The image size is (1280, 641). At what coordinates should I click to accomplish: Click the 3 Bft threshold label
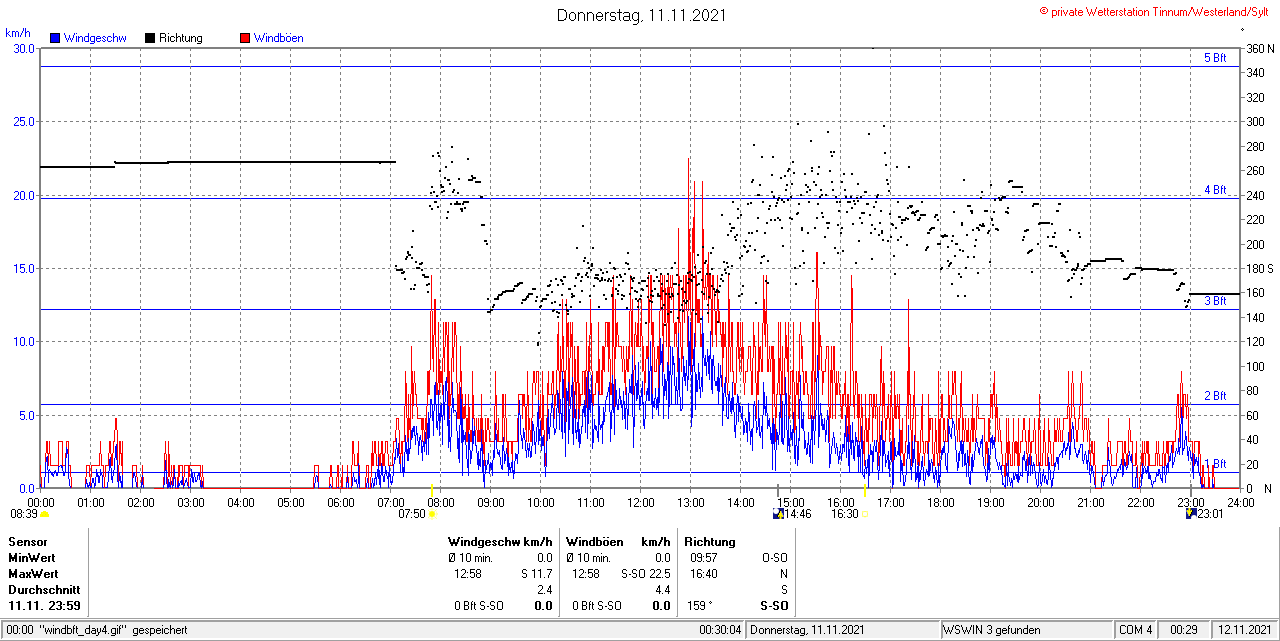(1215, 301)
